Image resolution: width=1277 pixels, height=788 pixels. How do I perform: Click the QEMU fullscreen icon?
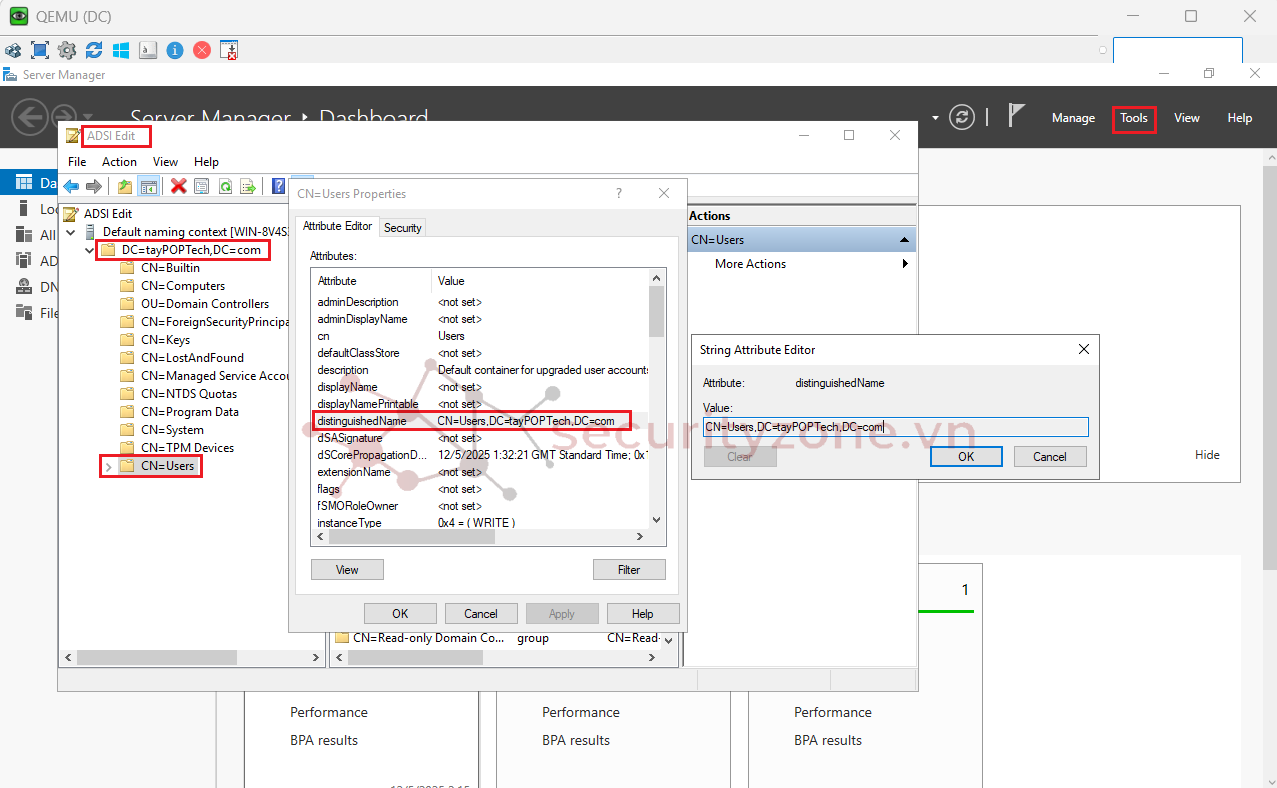click(x=40, y=50)
